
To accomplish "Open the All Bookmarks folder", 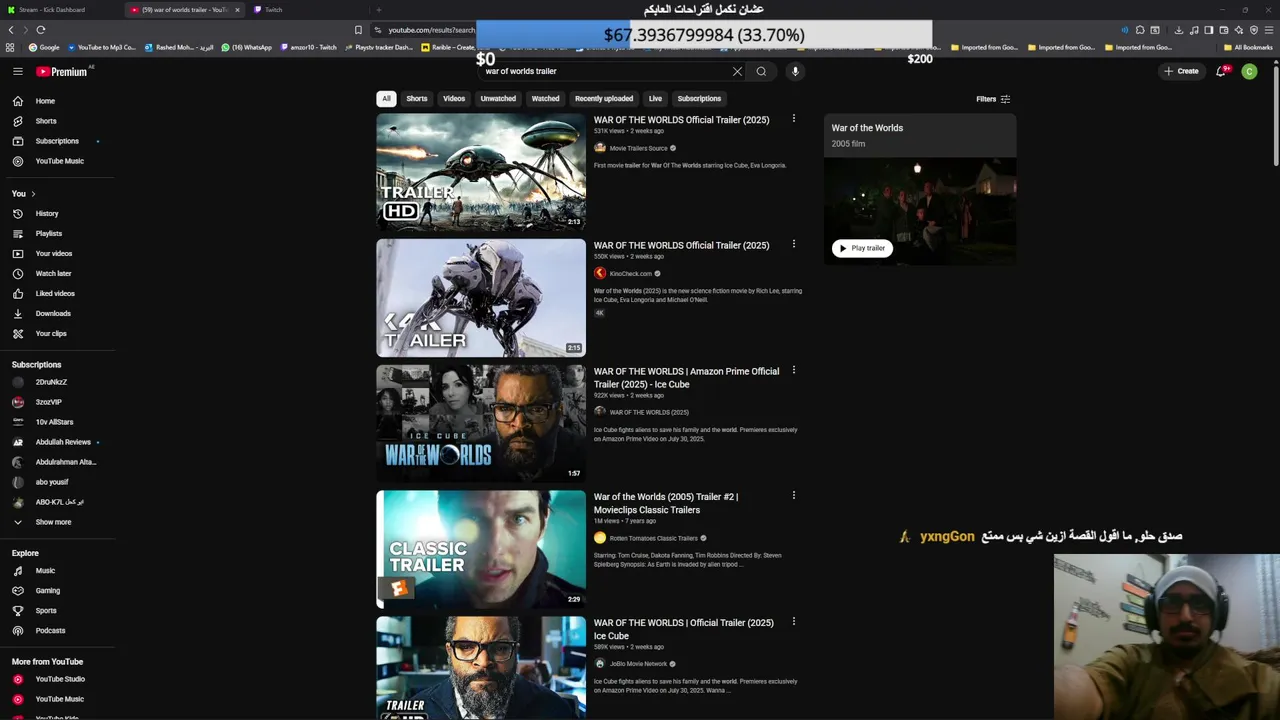I will [1247, 47].
